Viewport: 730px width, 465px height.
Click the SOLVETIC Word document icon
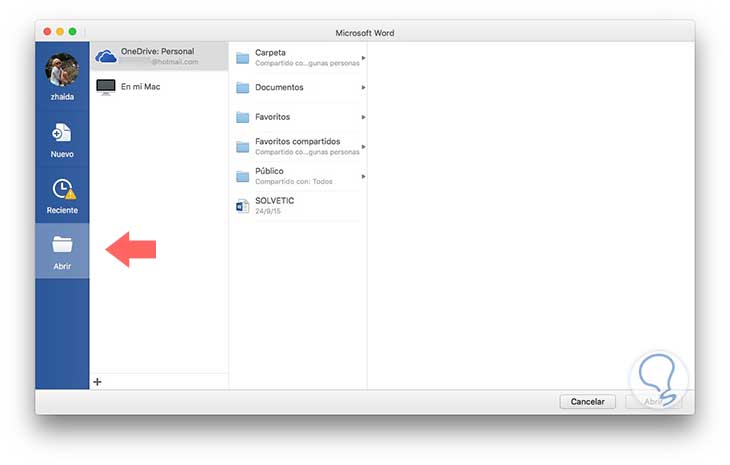pos(243,206)
